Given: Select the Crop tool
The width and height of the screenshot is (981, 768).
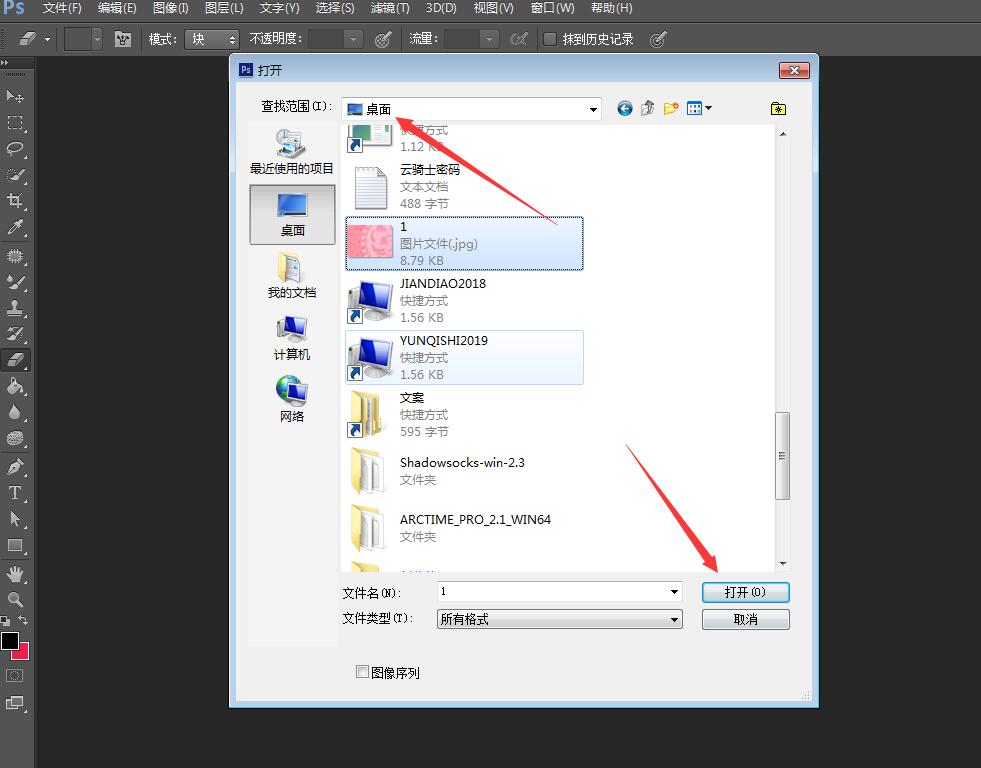Looking at the screenshot, I should (14, 200).
